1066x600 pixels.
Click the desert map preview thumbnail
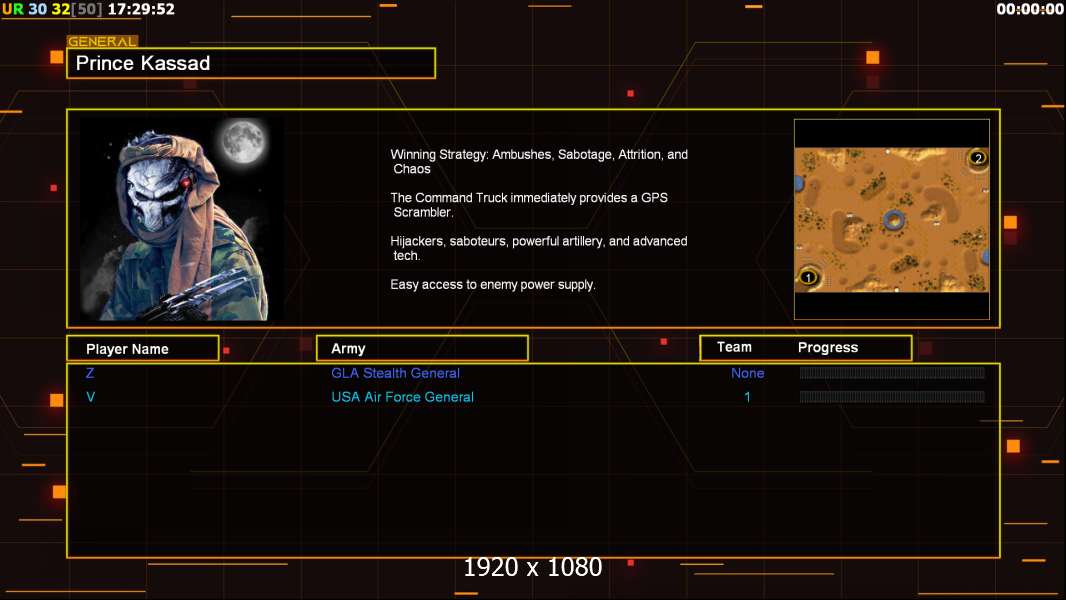(x=891, y=219)
